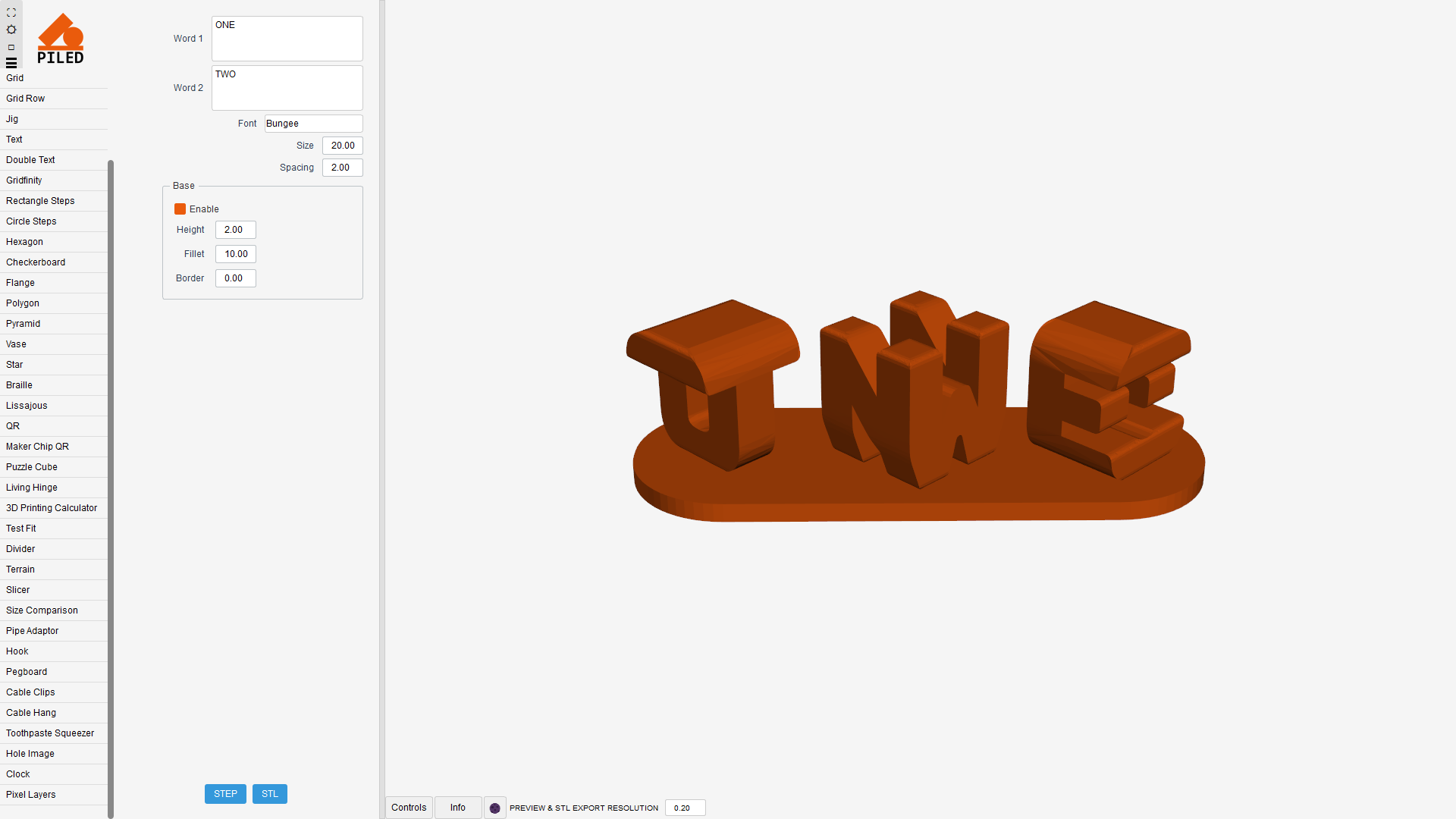Click the export resolution field 0.20
Viewport: 1456px width, 819px height.
pos(686,808)
